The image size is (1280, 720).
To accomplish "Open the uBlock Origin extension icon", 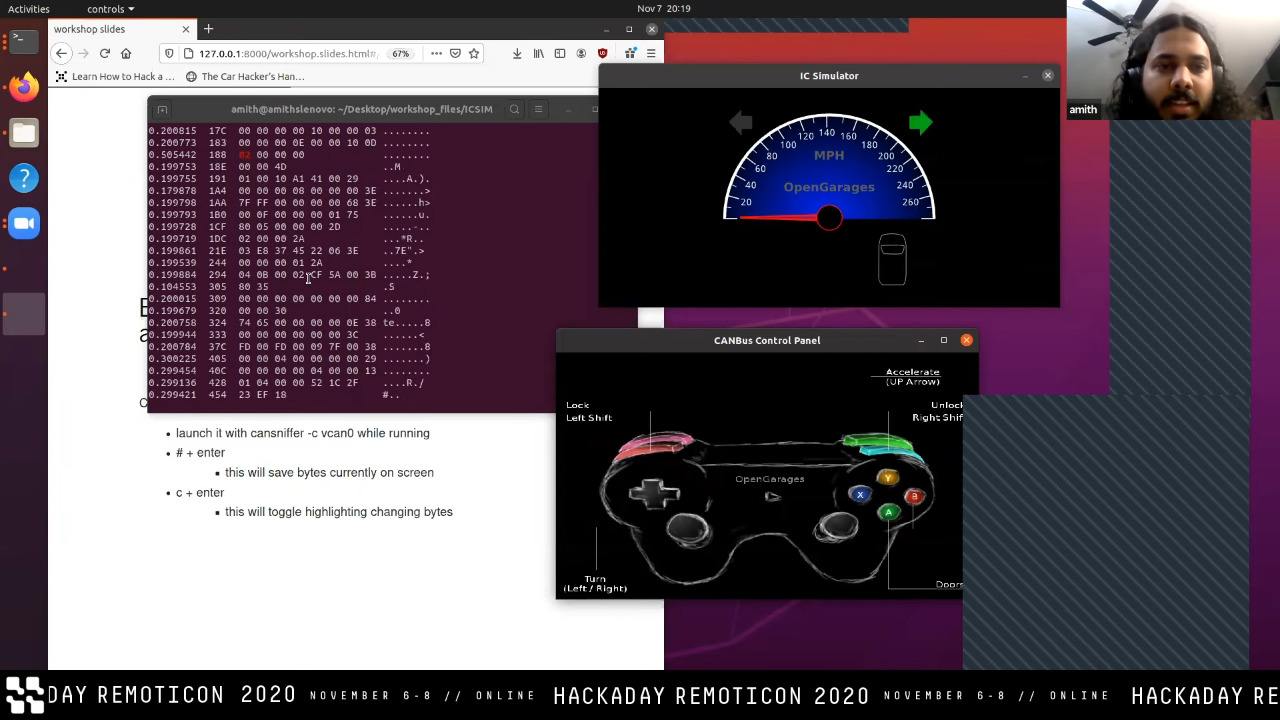I will pyautogui.click(x=602, y=53).
